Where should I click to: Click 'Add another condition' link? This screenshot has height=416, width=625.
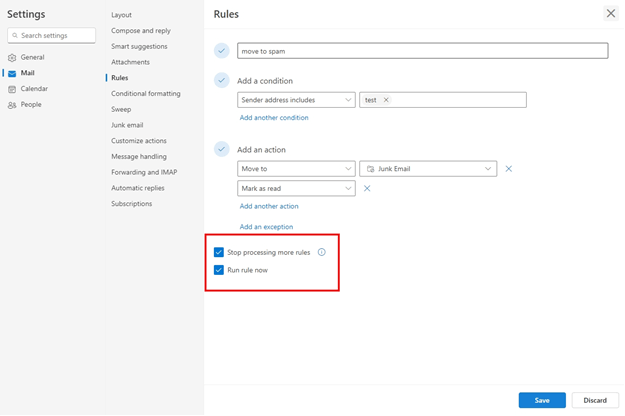[x=274, y=118]
